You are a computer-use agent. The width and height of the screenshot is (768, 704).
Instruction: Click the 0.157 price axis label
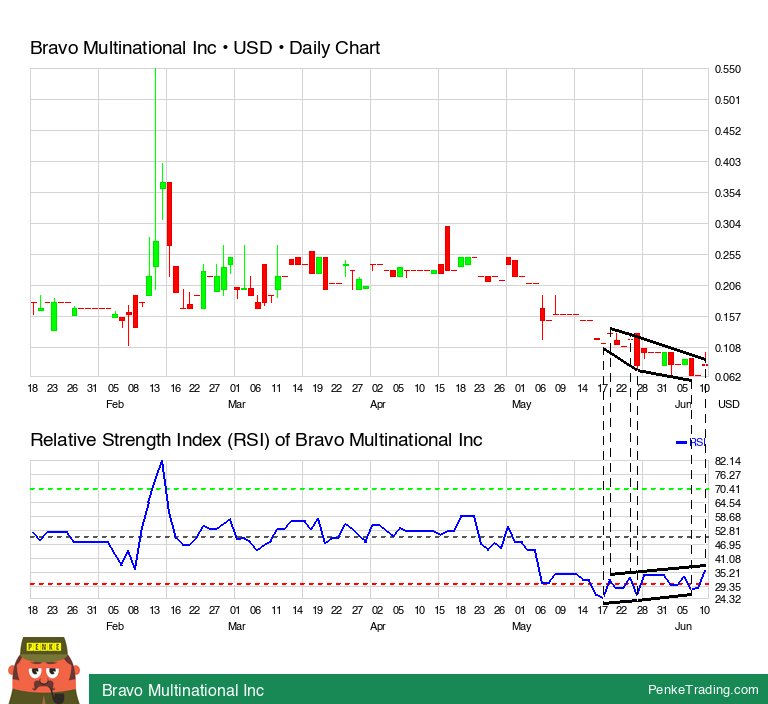[x=728, y=317]
